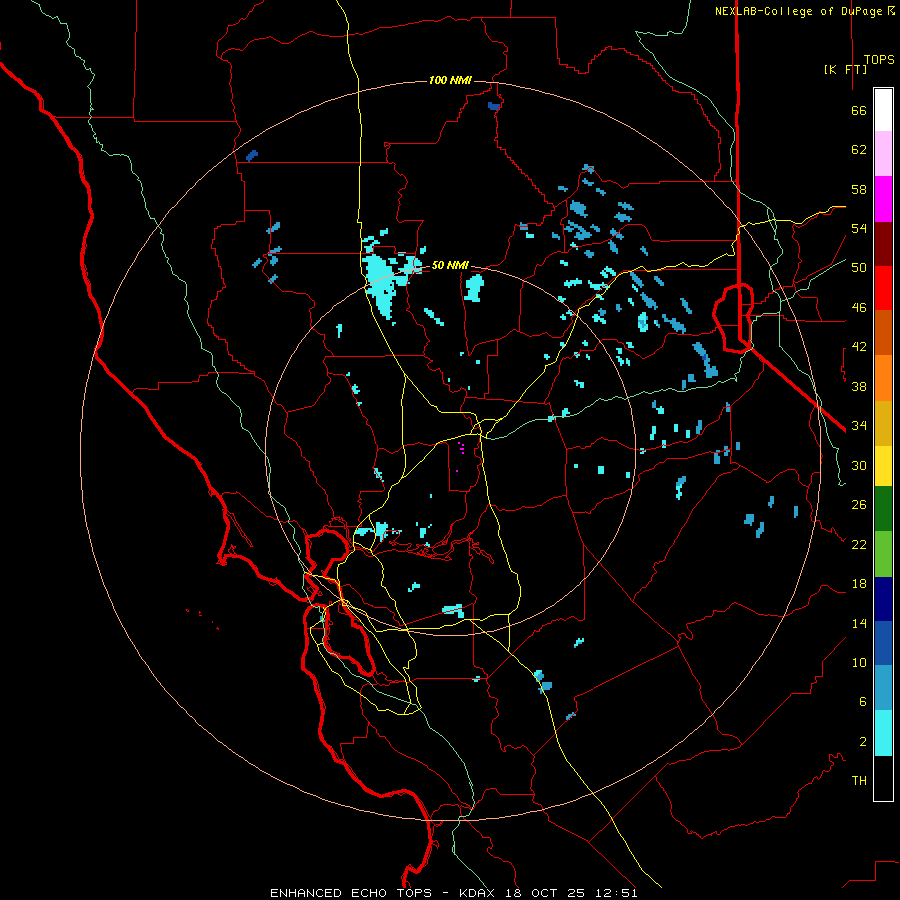The width and height of the screenshot is (900, 900).
Task: Click the TH threshold label
Action: pyautogui.click(x=859, y=781)
